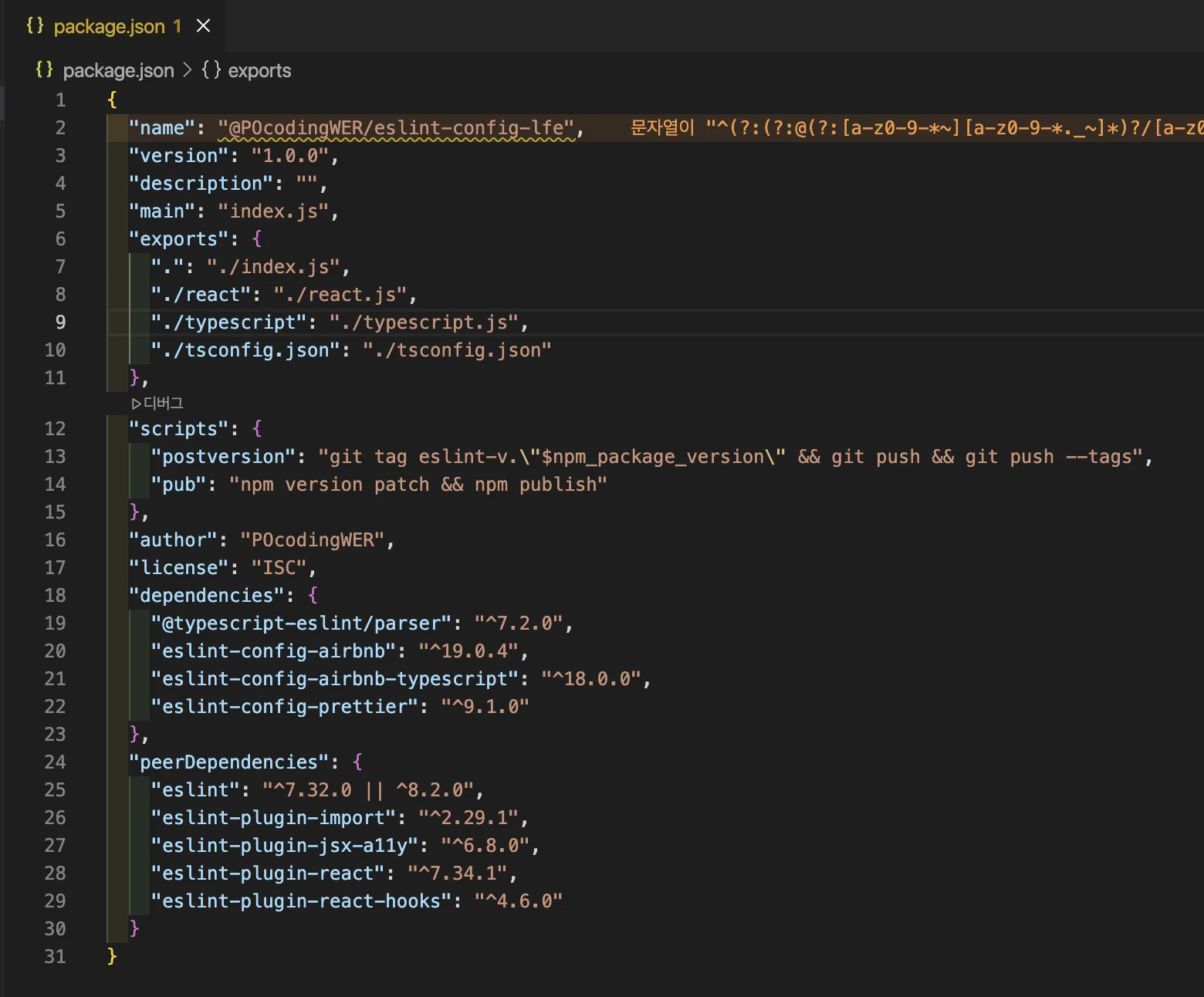This screenshot has height=997, width=1204.
Task: Close the package.json editor tab
Action: [204, 26]
